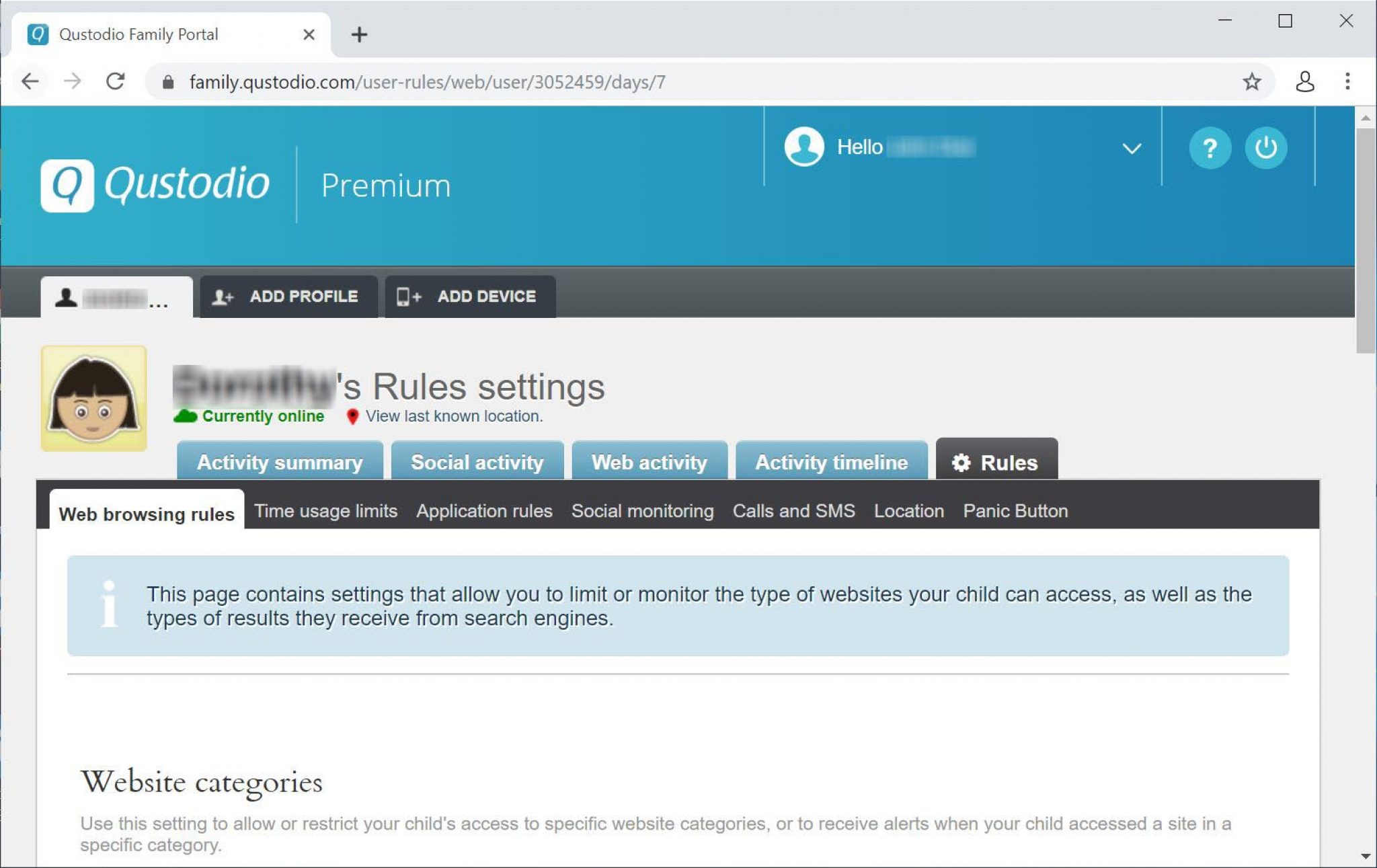Click the Rules gear settings icon
Viewport: 1377px width, 868px height.
click(x=960, y=462)
